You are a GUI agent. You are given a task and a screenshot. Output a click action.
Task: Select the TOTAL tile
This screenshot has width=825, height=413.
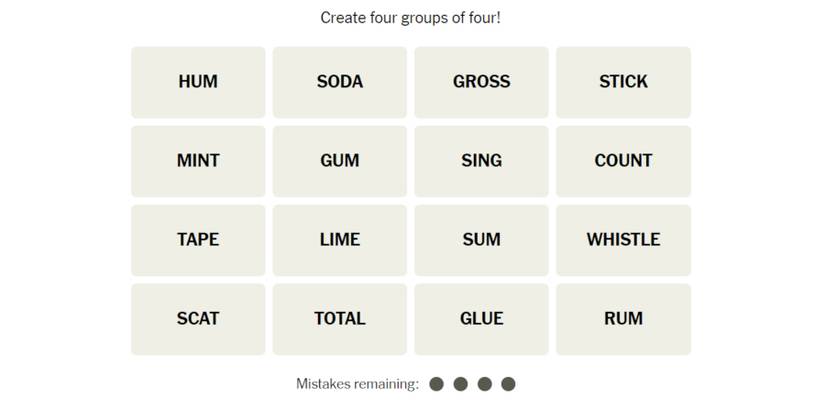pyautogui.click(x=340, y=319)
